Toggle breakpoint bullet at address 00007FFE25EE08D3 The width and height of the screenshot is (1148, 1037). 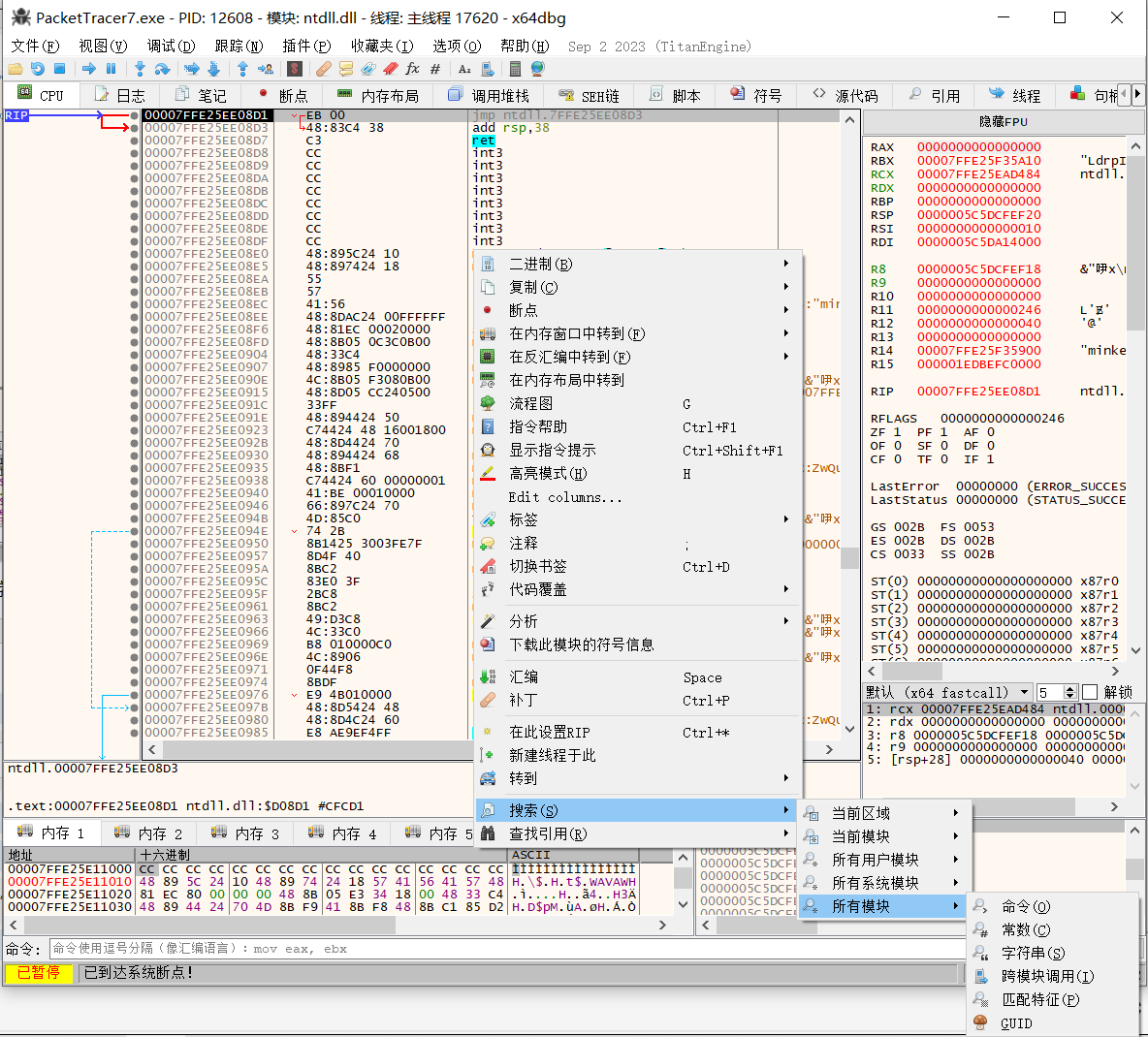tap(134, 128)
